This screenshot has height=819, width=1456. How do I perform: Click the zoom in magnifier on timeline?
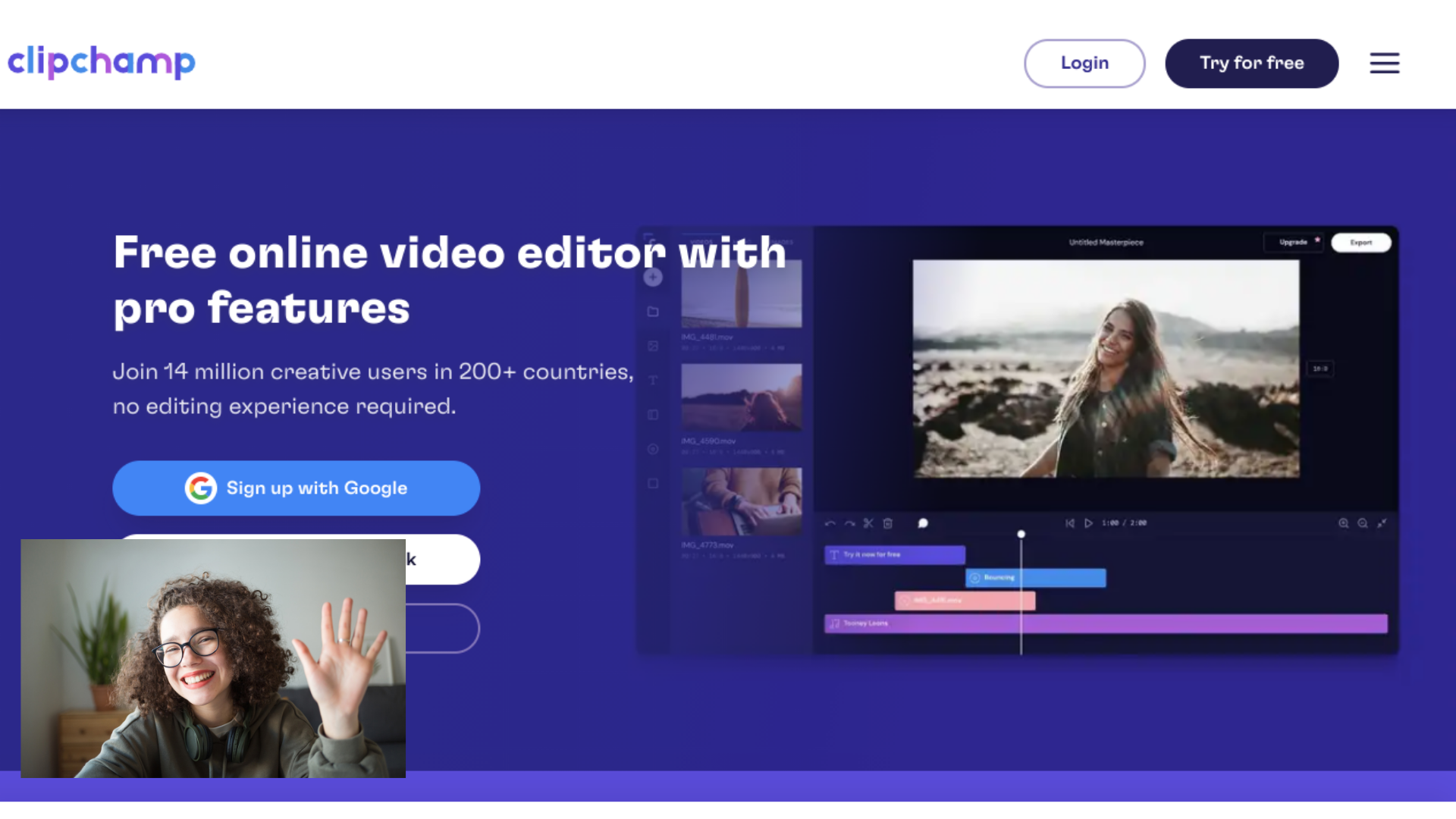[1343, 523]
